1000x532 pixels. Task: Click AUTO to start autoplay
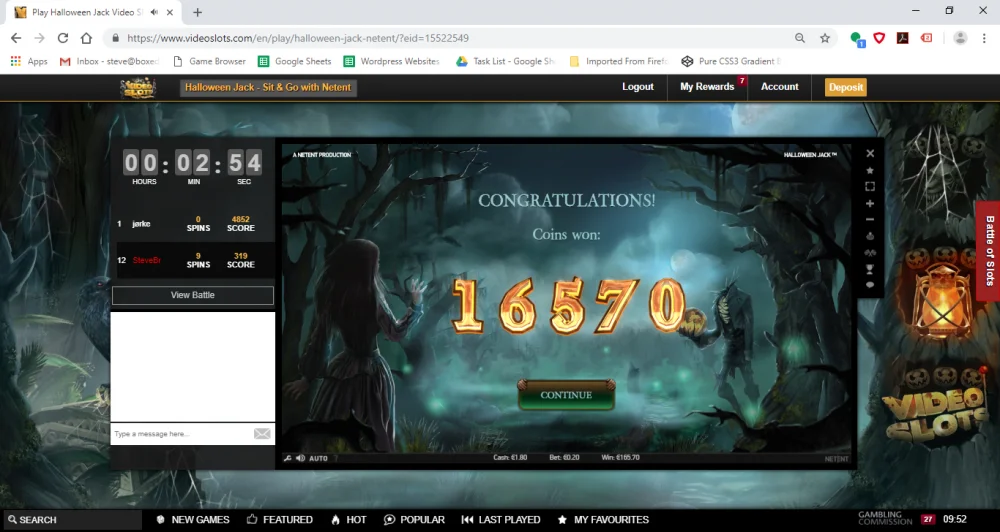(x=318, y=458)
